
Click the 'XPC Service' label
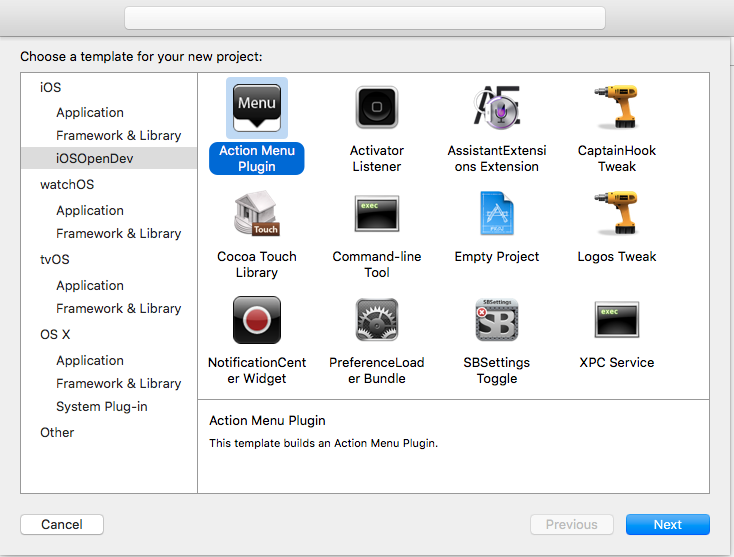pos(617,362)
